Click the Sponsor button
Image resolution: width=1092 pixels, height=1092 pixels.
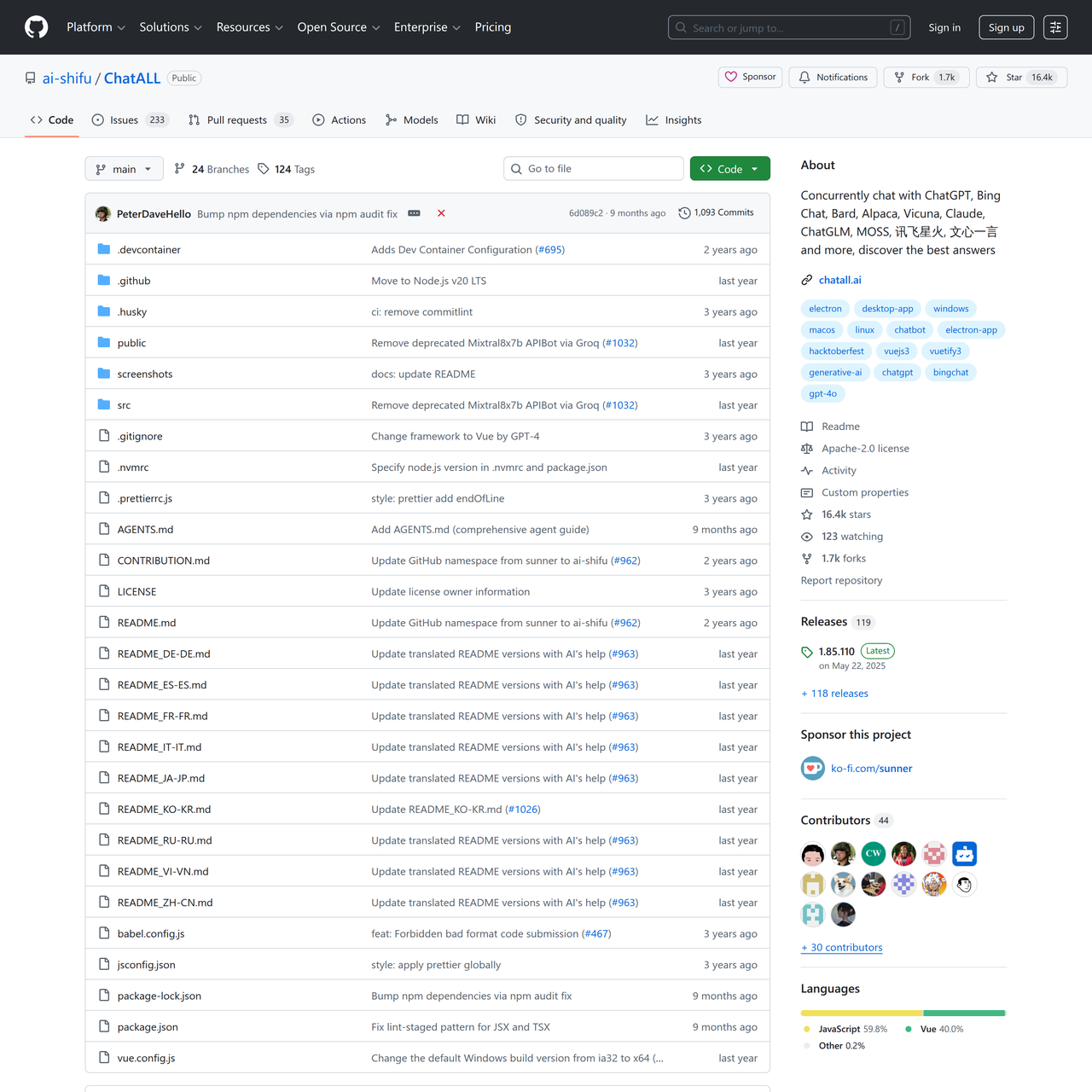(x=751, y=77)
